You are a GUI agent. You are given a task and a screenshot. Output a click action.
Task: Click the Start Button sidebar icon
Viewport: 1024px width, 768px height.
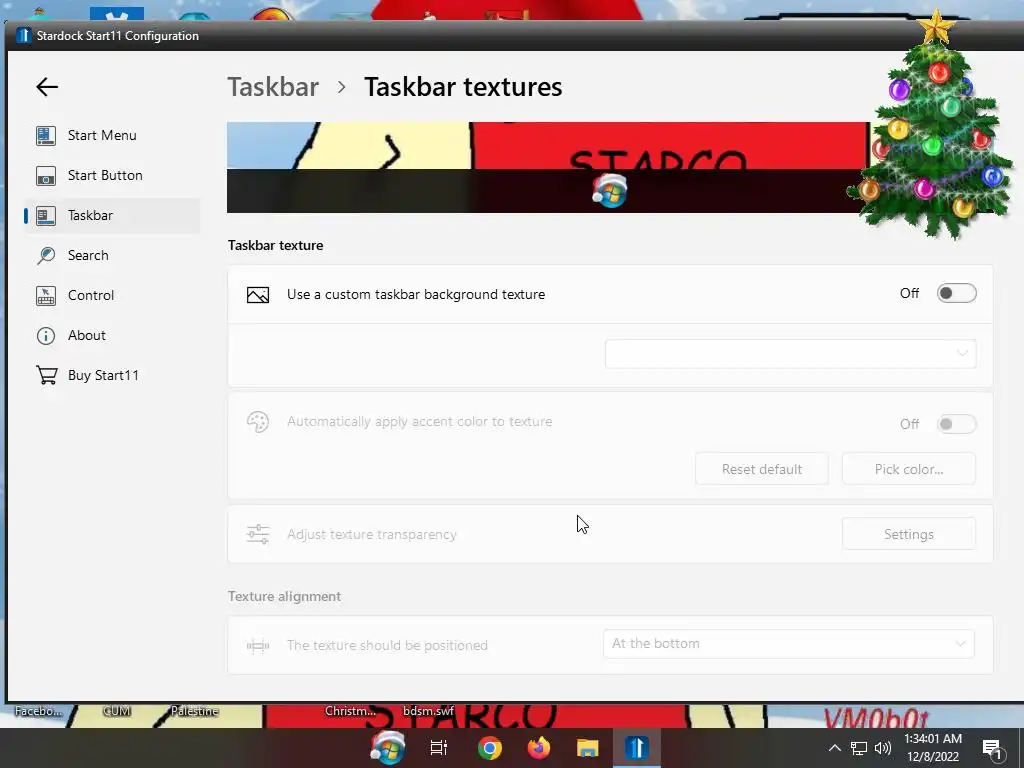pyautogui.click(x=46, y=175)
